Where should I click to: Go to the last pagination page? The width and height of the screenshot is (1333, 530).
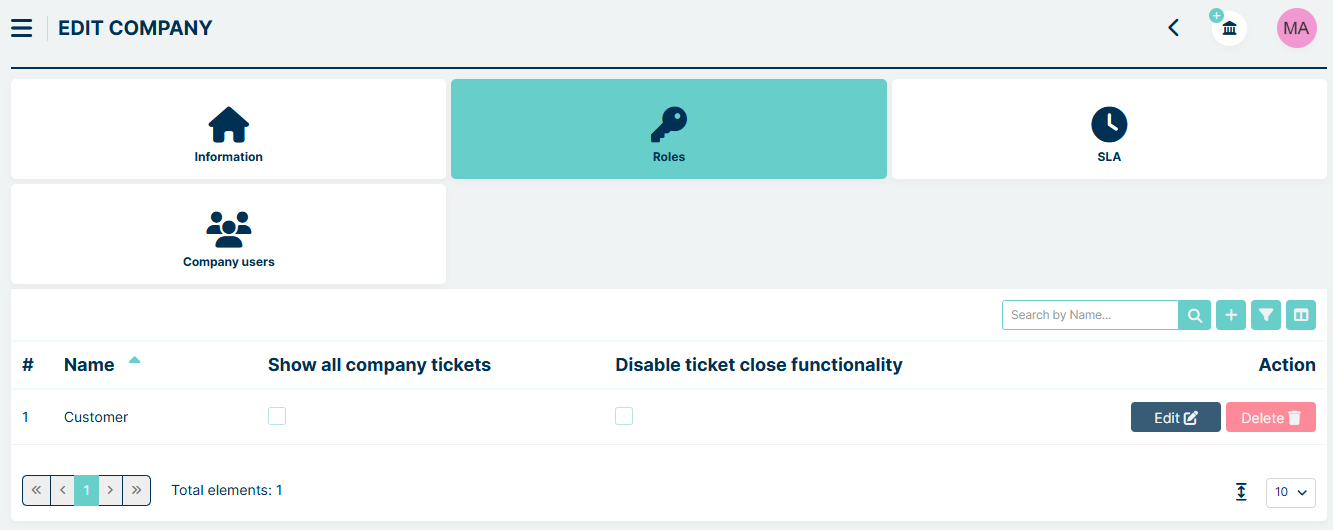137,490
